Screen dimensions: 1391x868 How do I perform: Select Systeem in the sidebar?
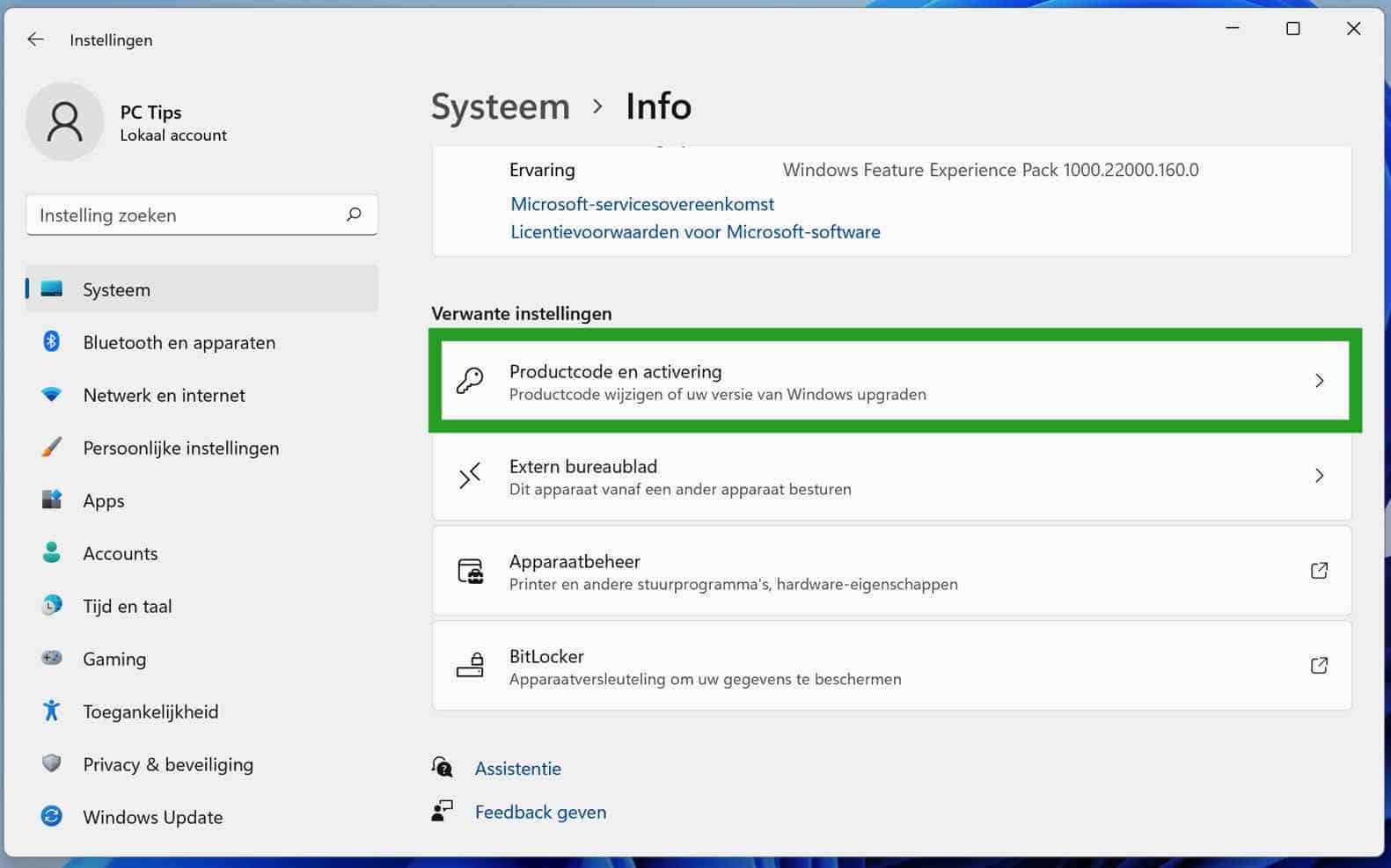[202, 289]
